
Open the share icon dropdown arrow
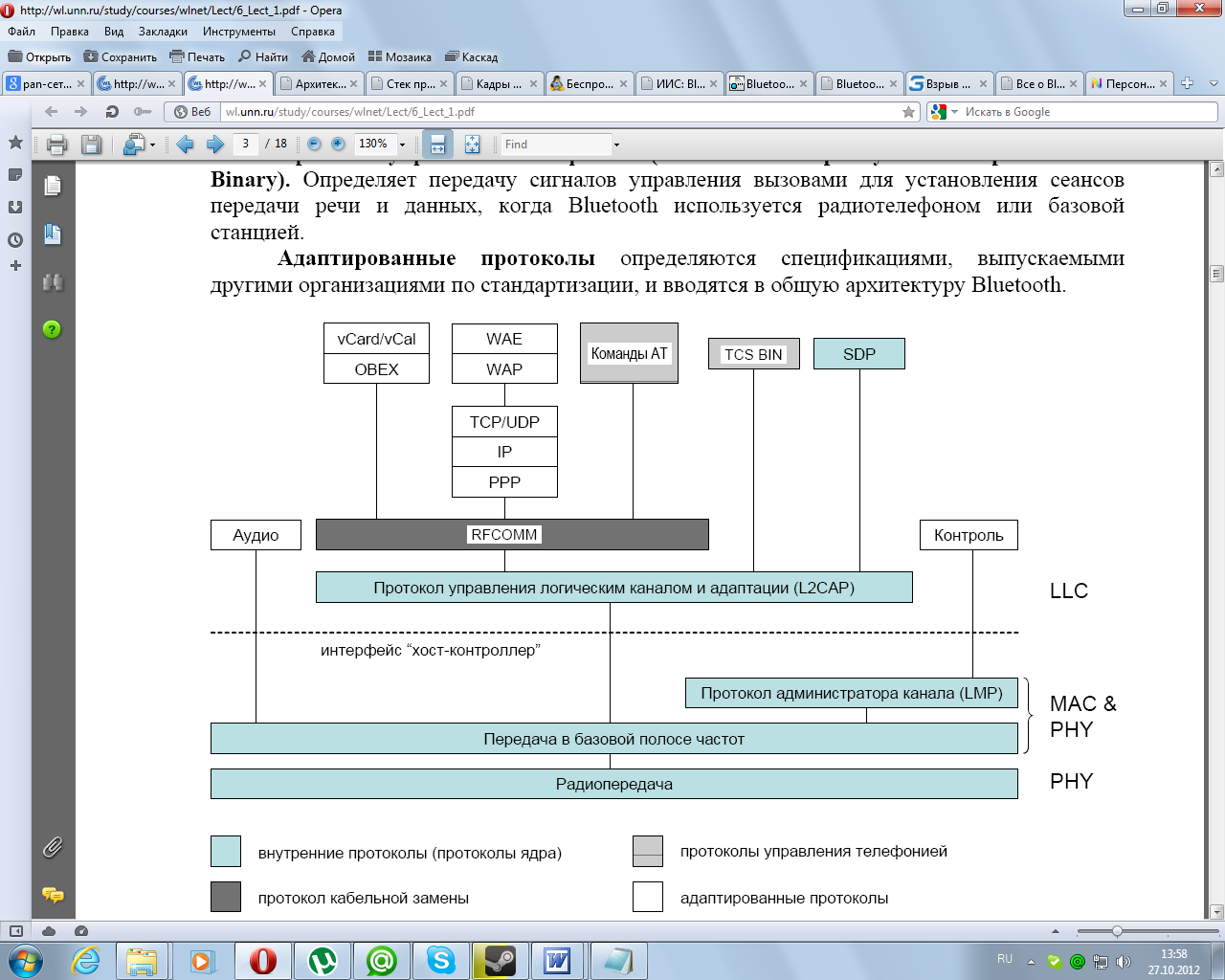click(153, 145)
